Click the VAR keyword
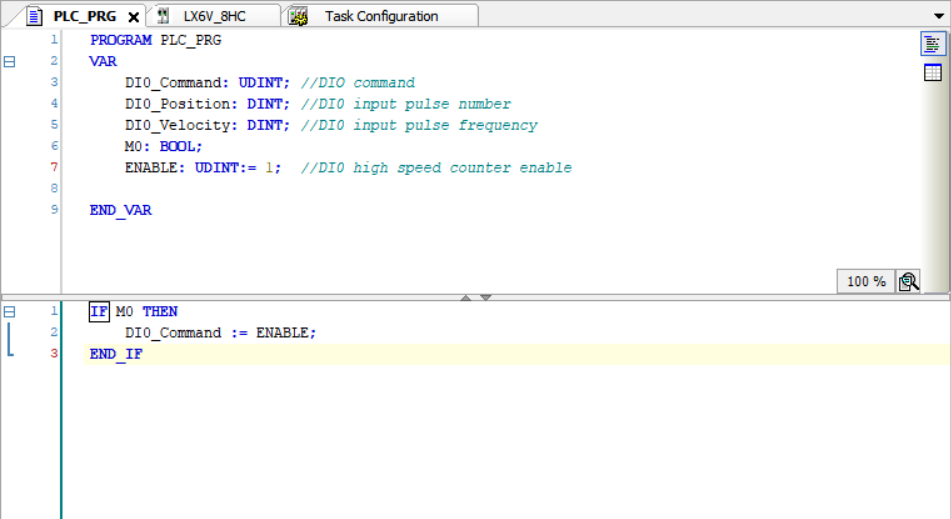The width and height of the screenshot is (951, 519). (103, 61)
